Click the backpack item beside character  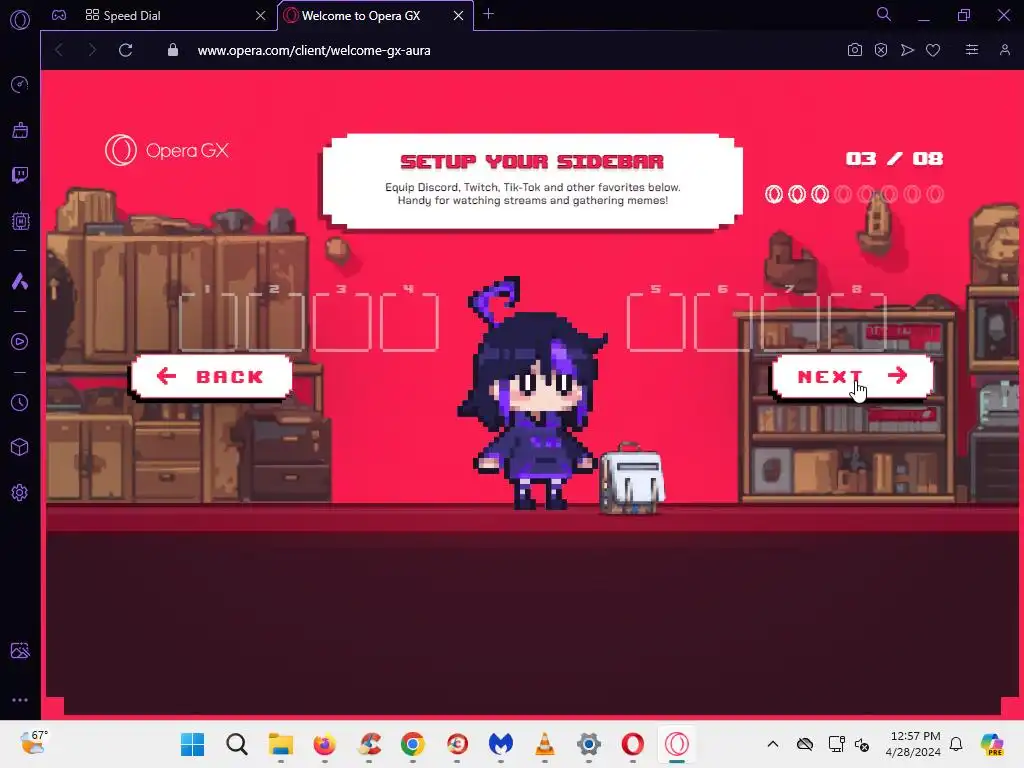pos(632,478)
